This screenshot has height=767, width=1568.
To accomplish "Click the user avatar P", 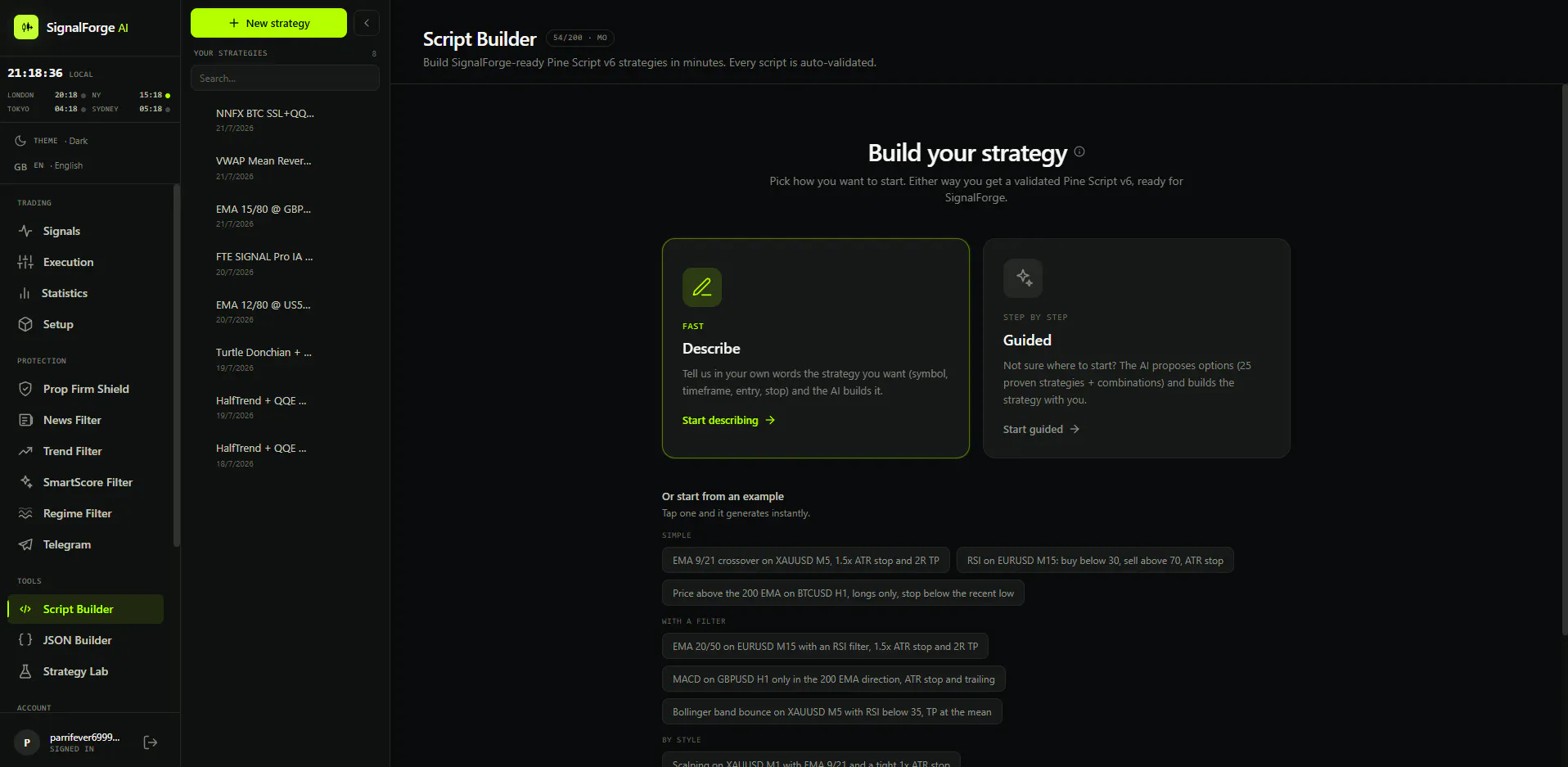I will click(27, 742).
